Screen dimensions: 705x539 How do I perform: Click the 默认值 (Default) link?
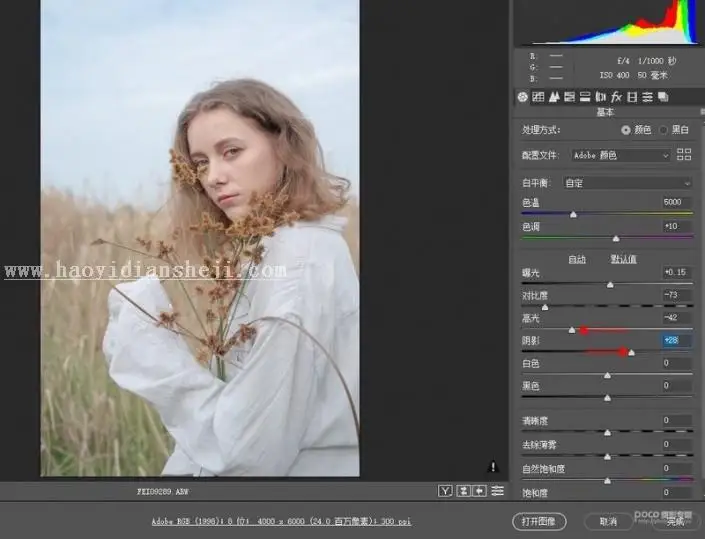tap(623, 259)
